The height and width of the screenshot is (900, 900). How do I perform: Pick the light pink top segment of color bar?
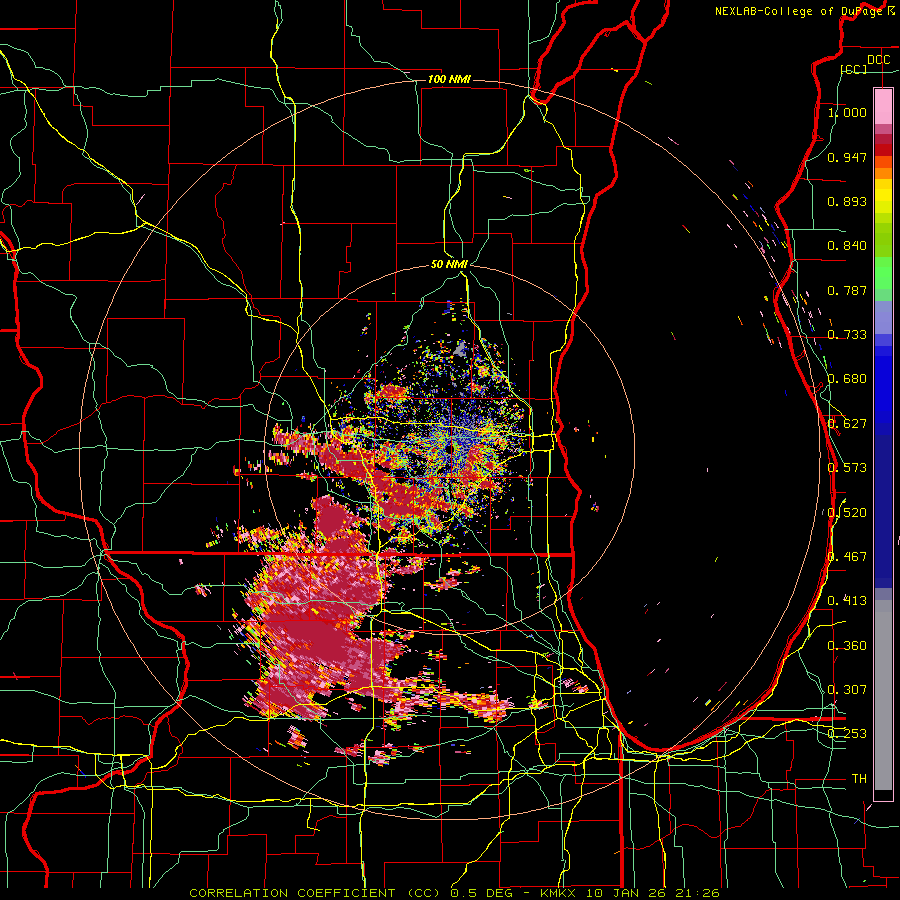pos(883,106)
